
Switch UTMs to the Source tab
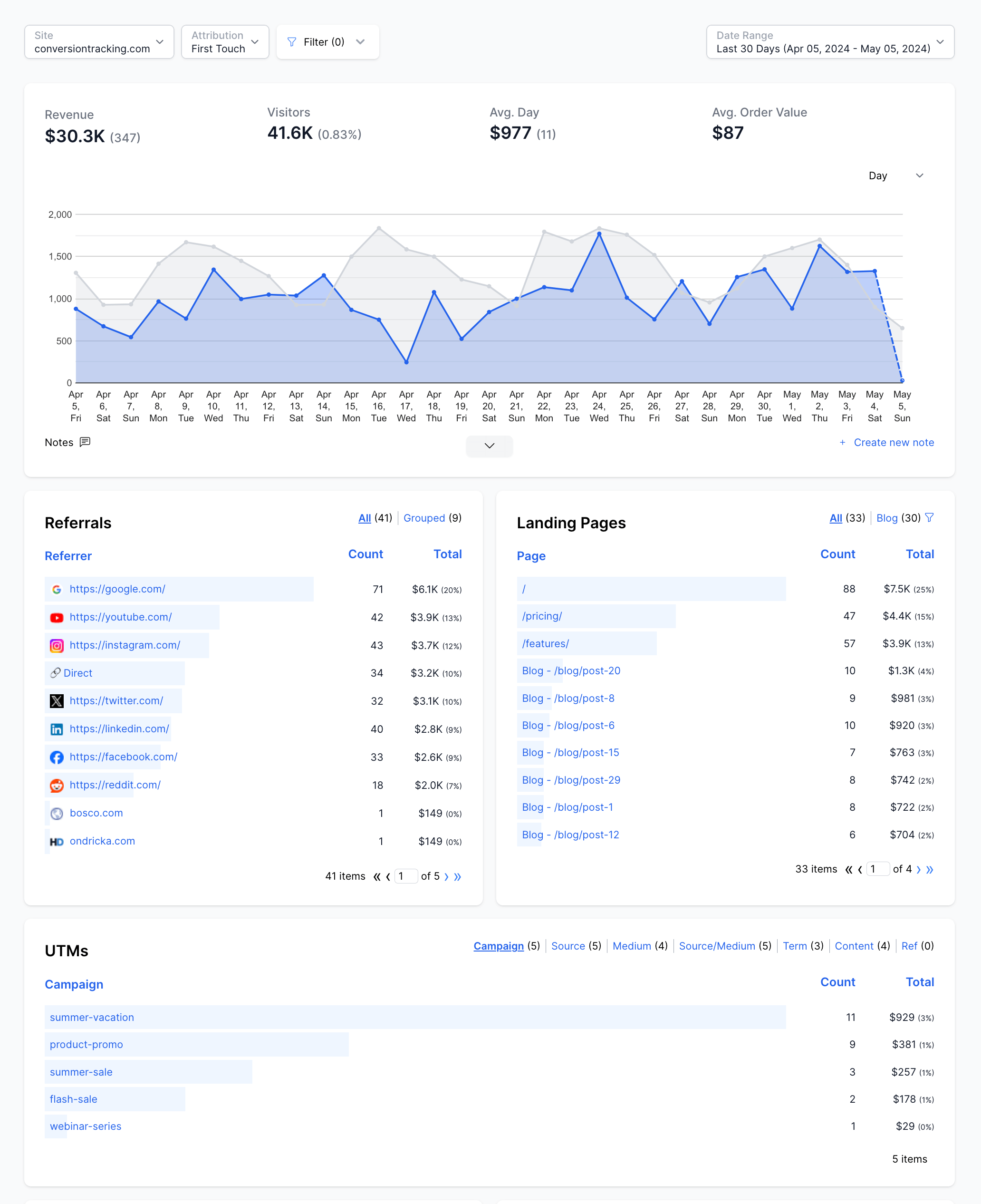pos(568,946)
